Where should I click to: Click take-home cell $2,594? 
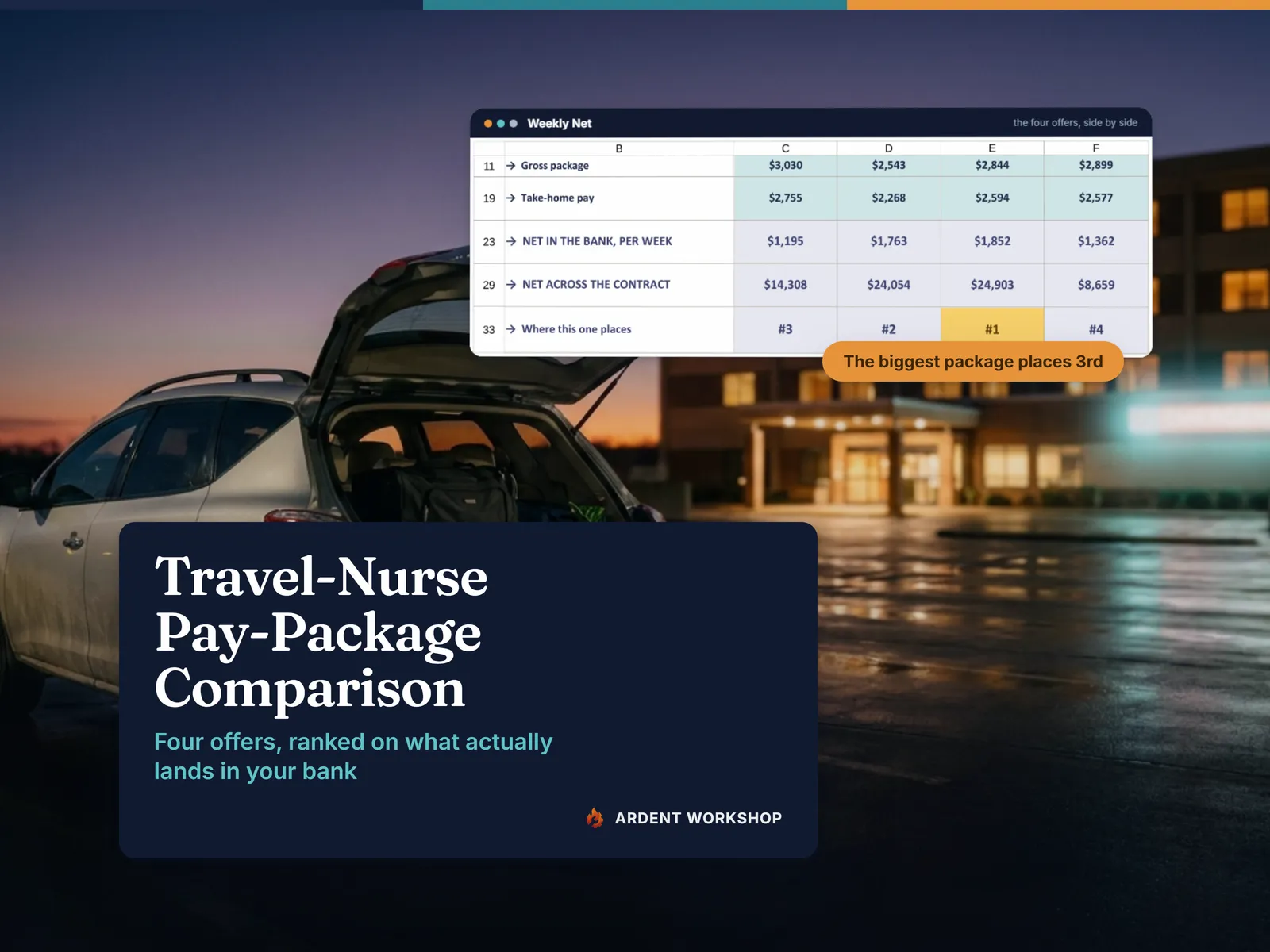pos(992,198)
